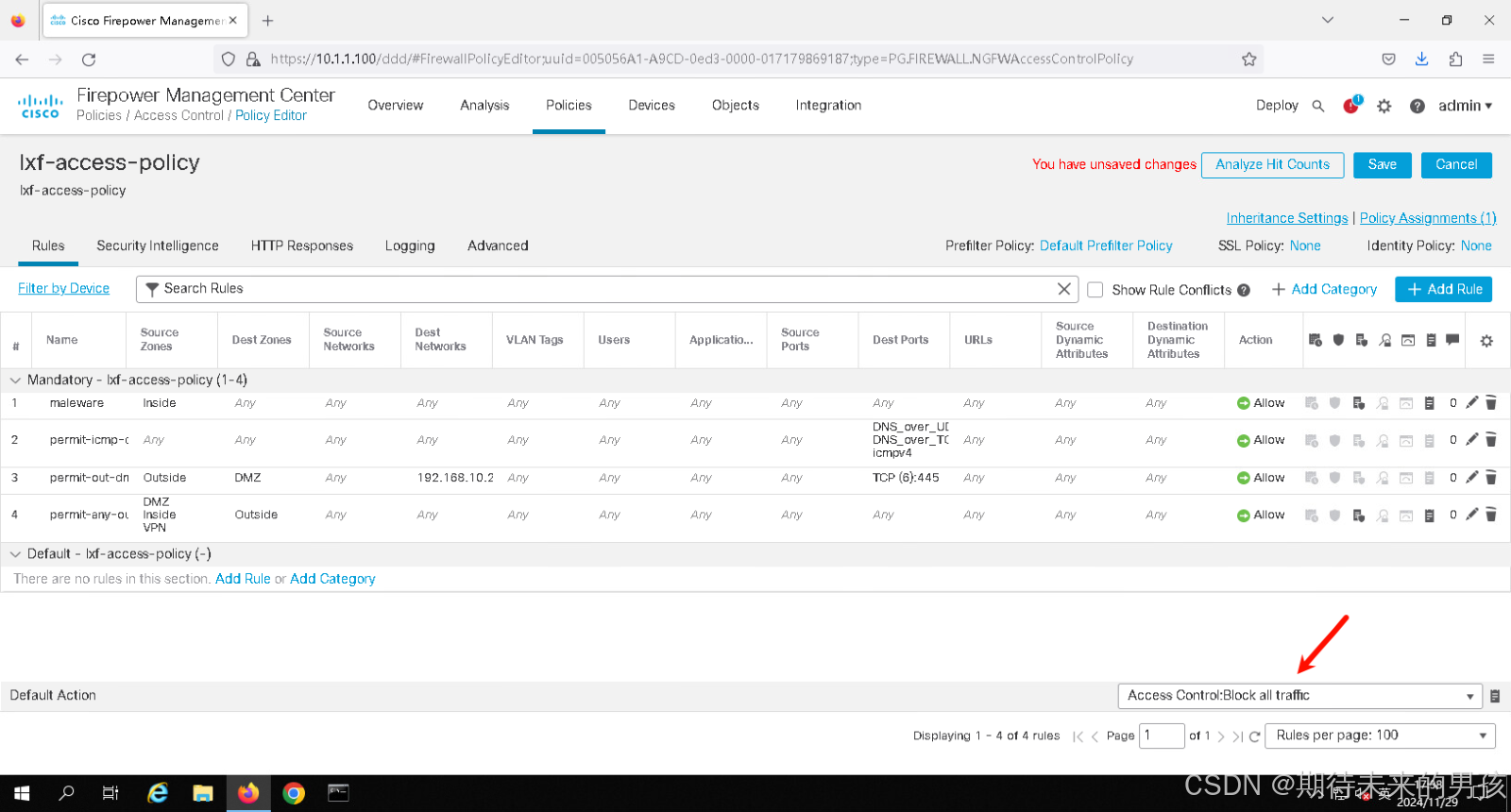Viewport: 1511px width, 812px height.
Task: Refresh the rules list page
Action: [1255, 736]
